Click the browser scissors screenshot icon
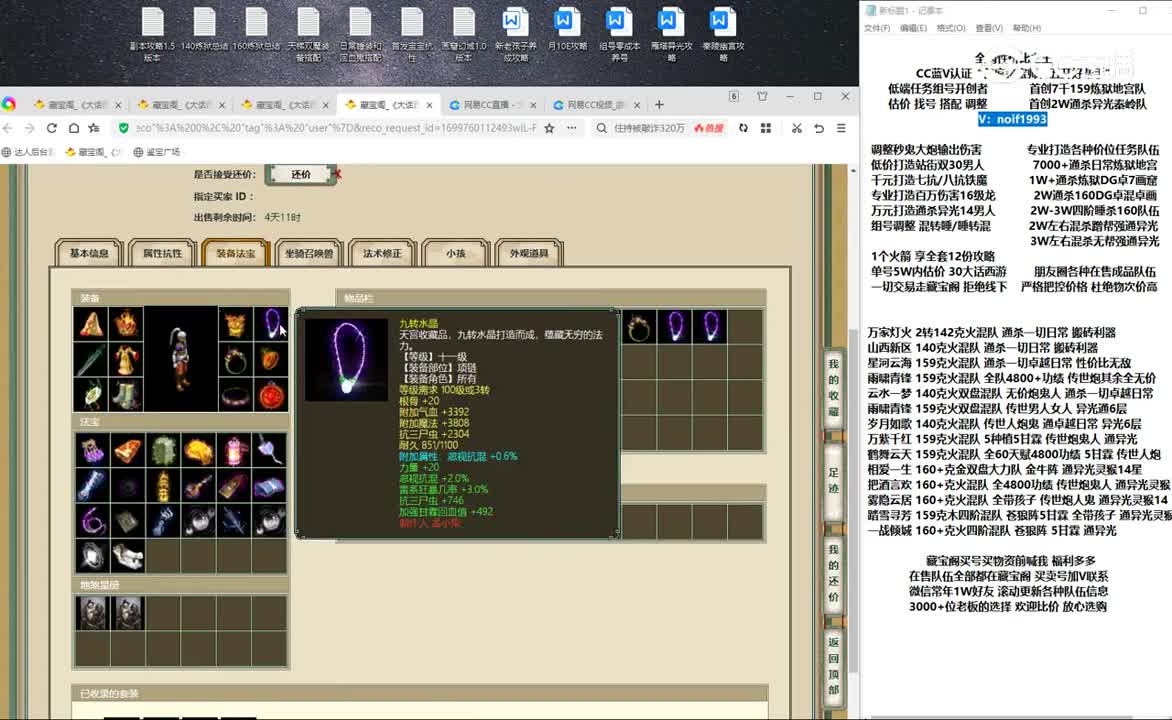This screenshot has height=720, width=1172. coord(797,129)
